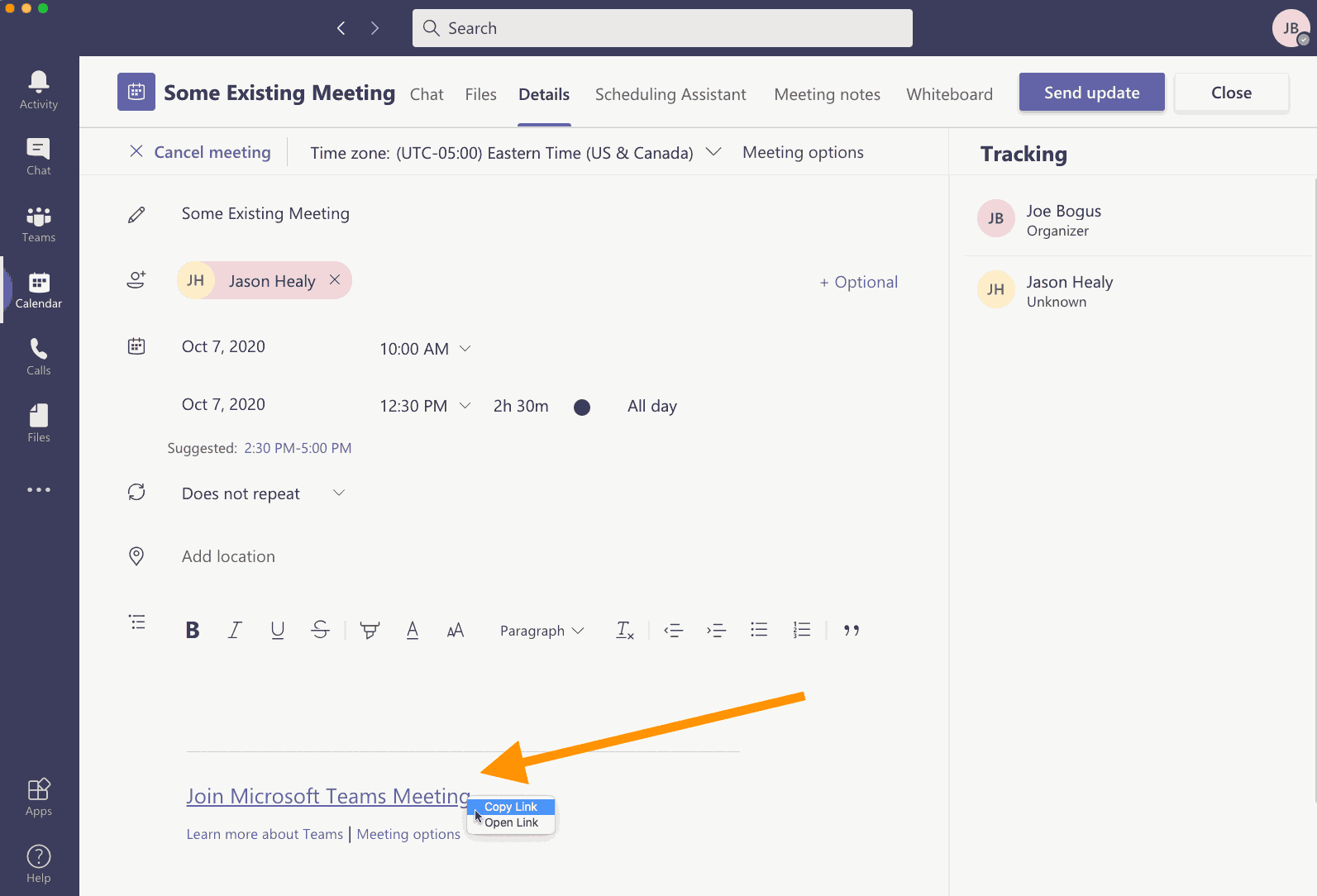Insert a numbered list
Screen dimensions: 1317x896
[x=802, y=631]
